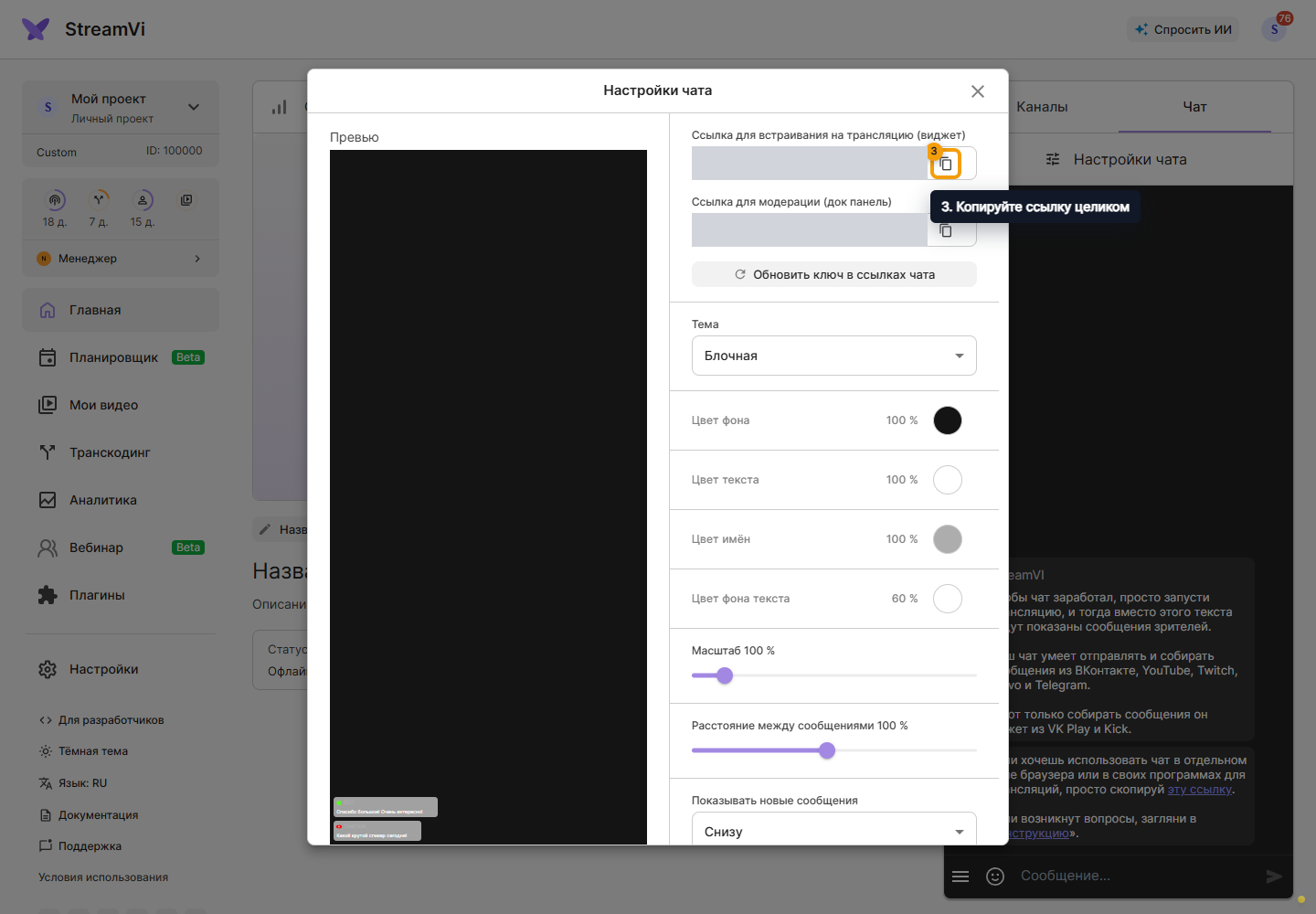The height and width of the screenshot is (914, 1316).
Task: Go to Главная in sidebar menu
Action: pos(121,310)
